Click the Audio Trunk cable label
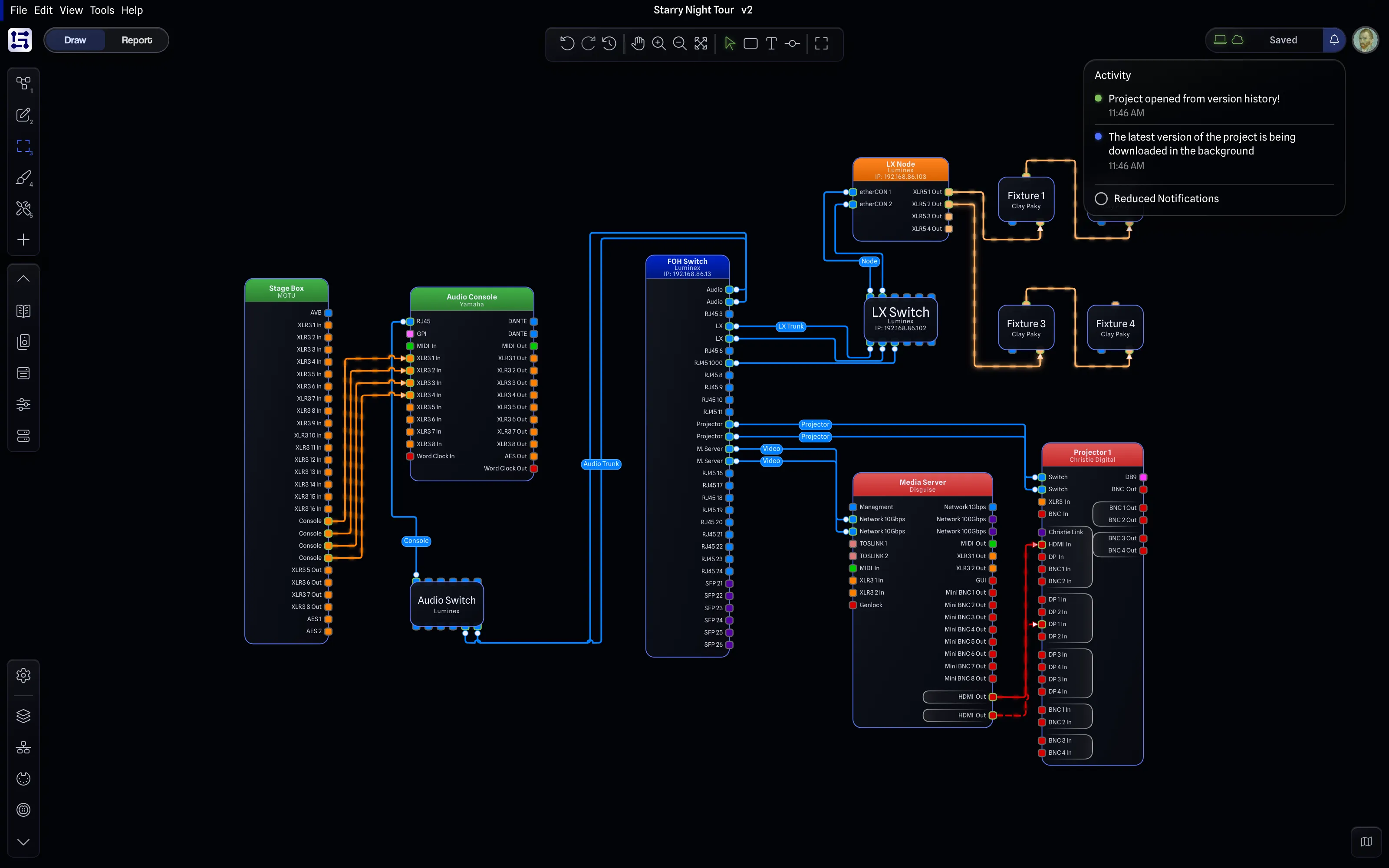The image size is (1389, 868). [601, 464]
